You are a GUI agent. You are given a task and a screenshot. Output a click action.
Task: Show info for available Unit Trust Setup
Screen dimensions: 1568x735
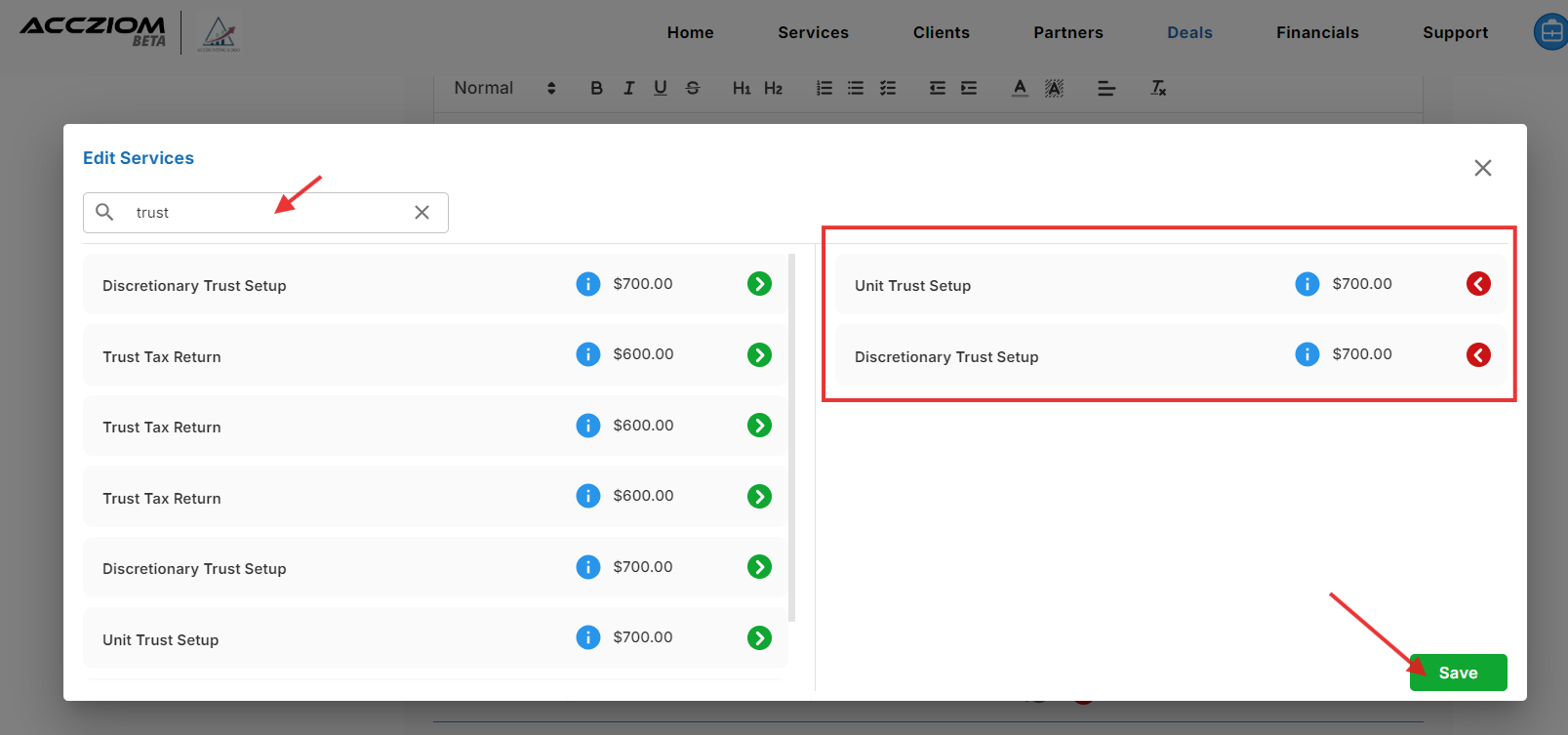[x=587, y=637]
